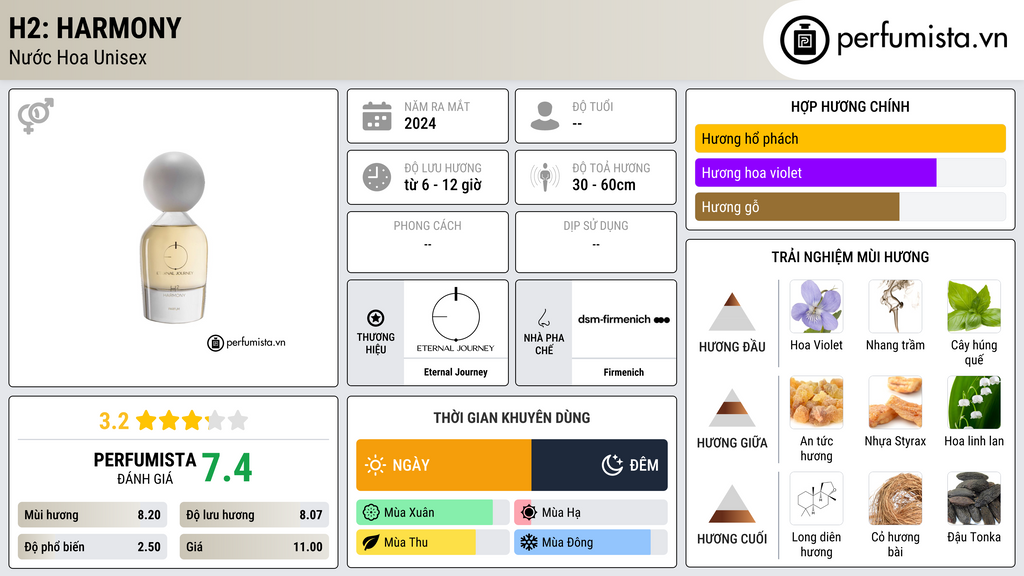Click the Nước Hoa Unisex subtitle
This screenshot has width=1024, height=576.
tap(78, 58)
